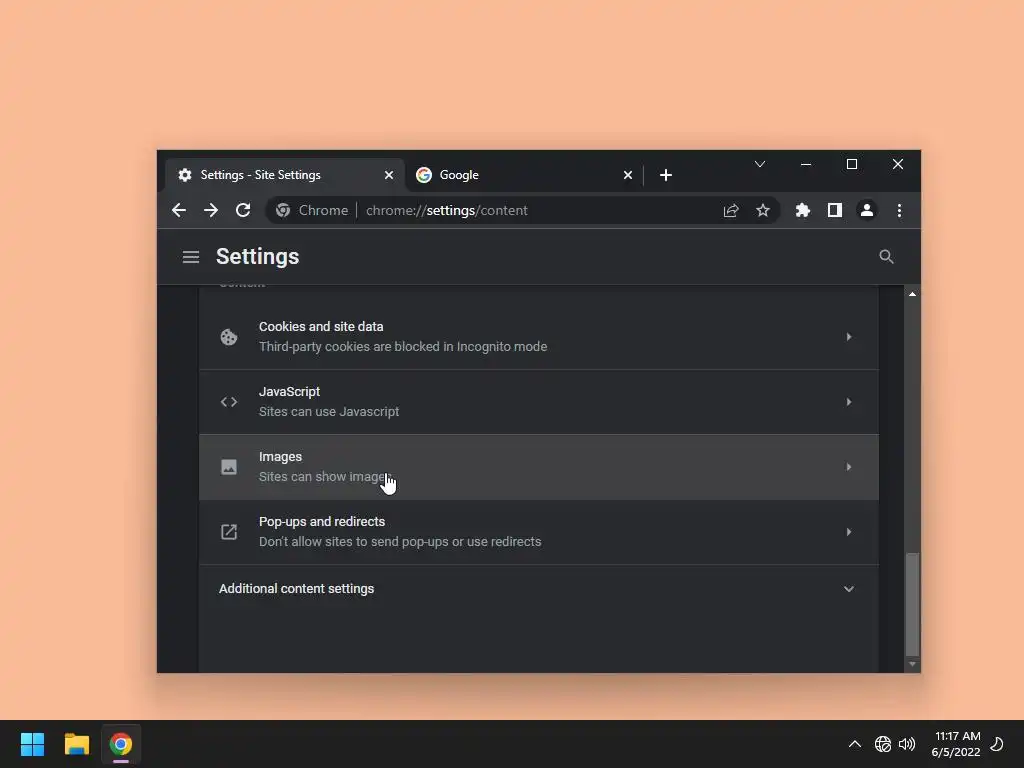Click the Chrome site info icon in address bar

click(283, 210)
